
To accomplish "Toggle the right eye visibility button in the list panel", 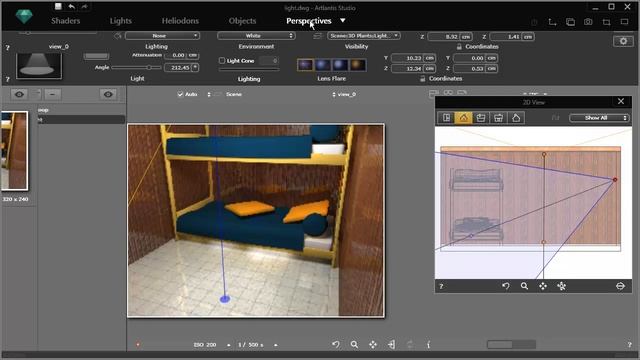I will tap(108, 94).
